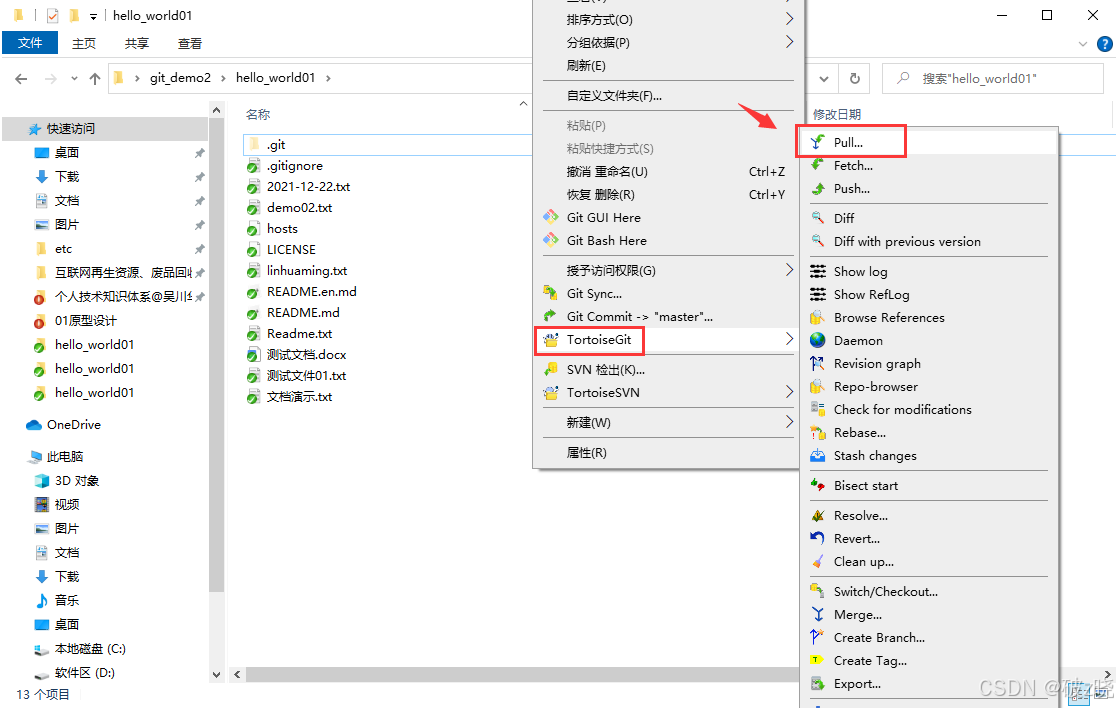1118x708 pixels.
Task: Expand the 分组依据(P) submenu arrow
Action: (x=789, y=42)
